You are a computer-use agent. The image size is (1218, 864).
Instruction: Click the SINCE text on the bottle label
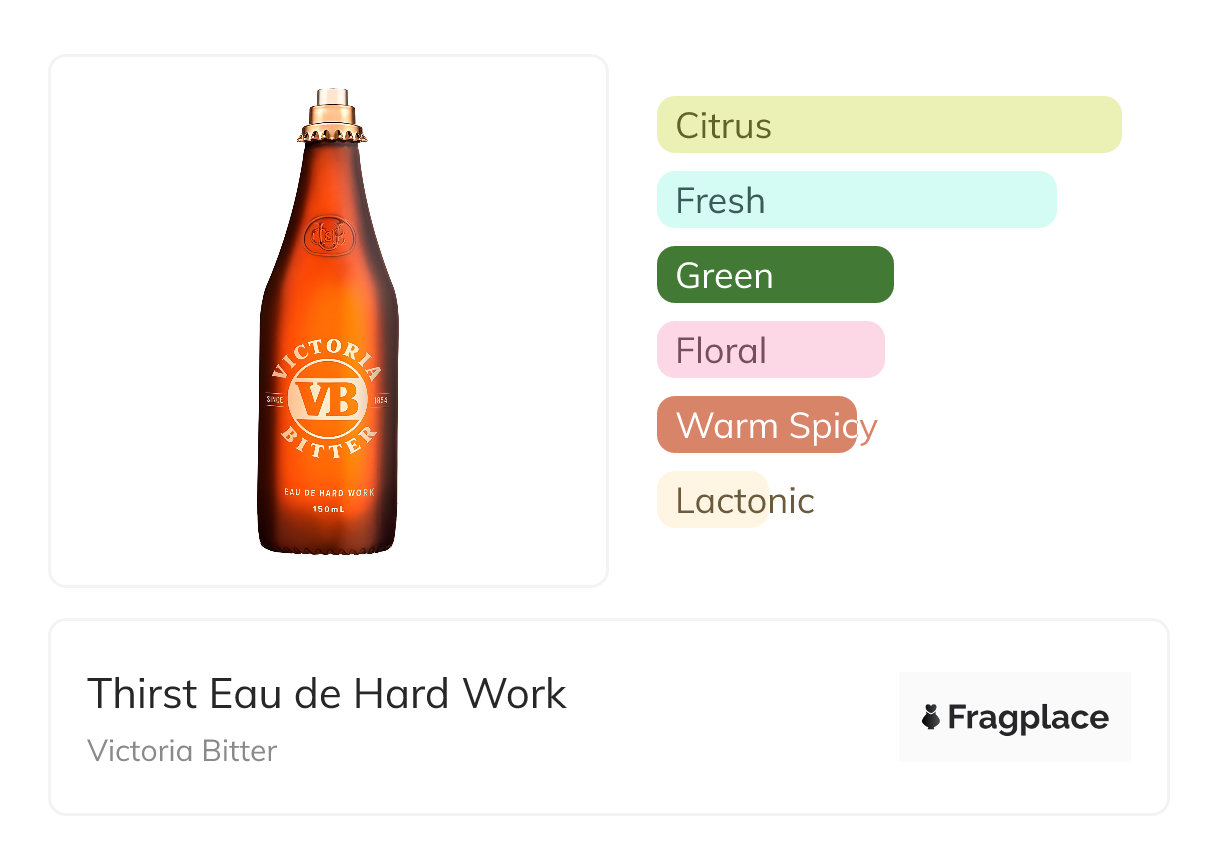pos(275,401)
